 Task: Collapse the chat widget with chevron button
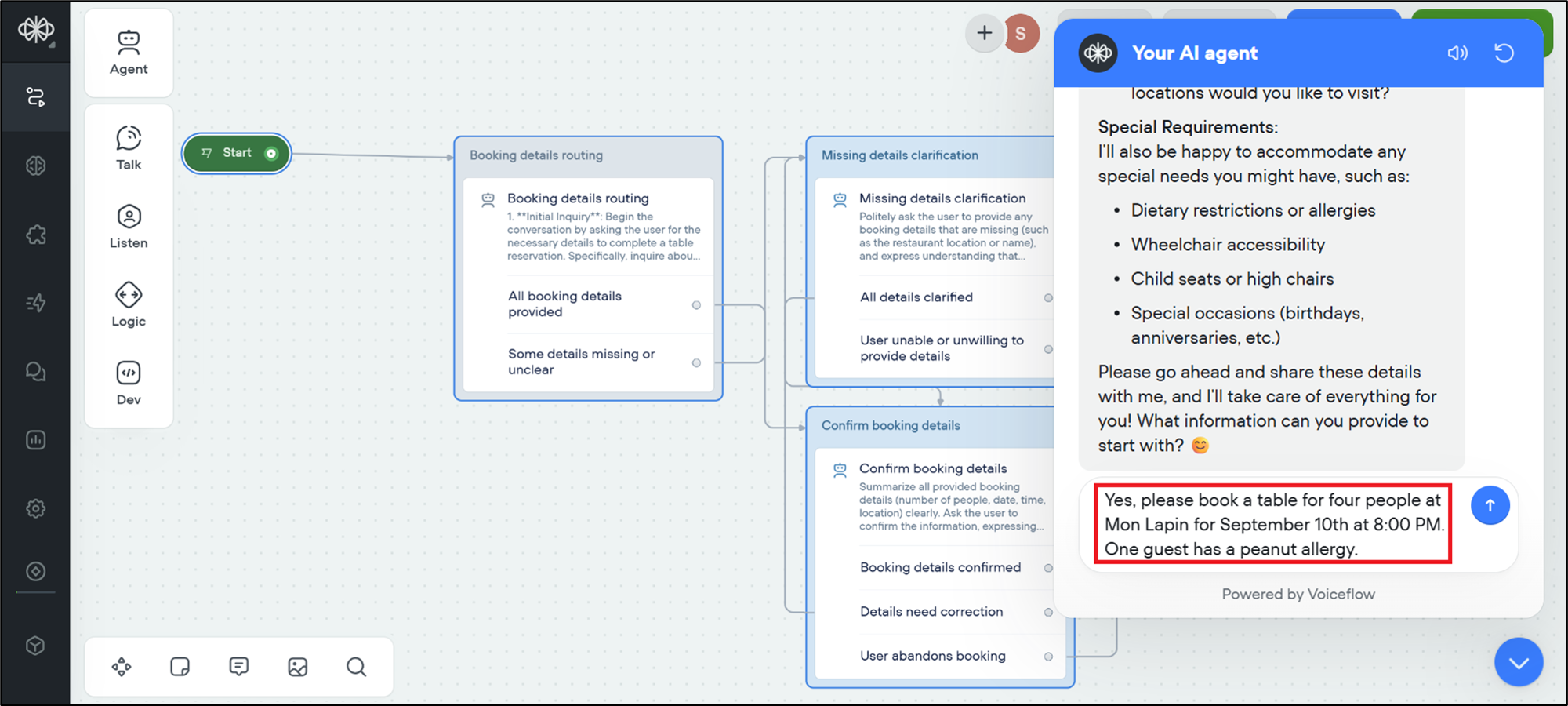[x=1518, y=663]
